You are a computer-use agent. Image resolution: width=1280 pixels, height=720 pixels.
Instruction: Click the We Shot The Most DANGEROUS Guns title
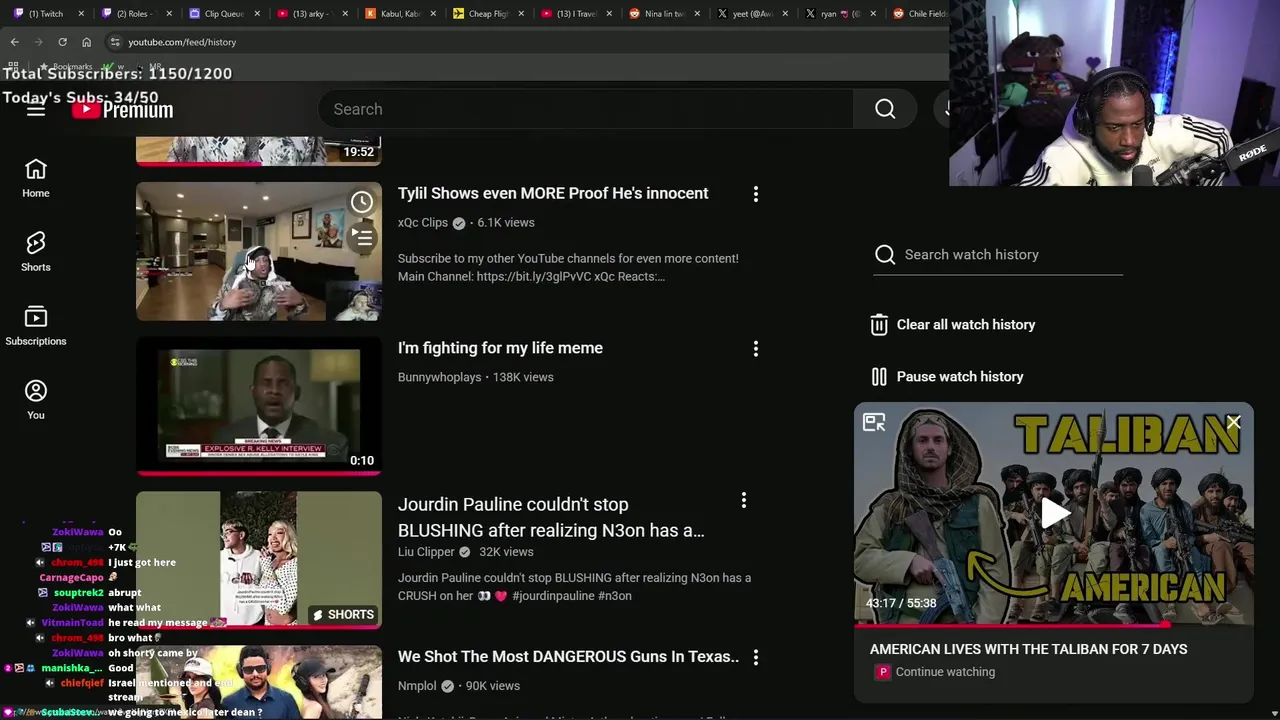coord(568,657)
